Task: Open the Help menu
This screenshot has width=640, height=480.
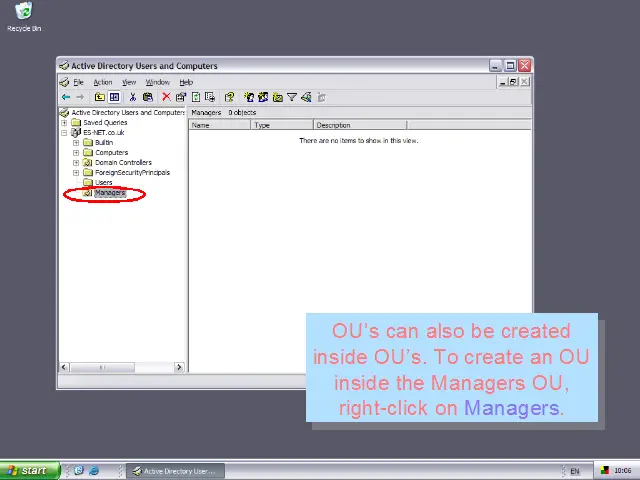Action: [186, 82]
